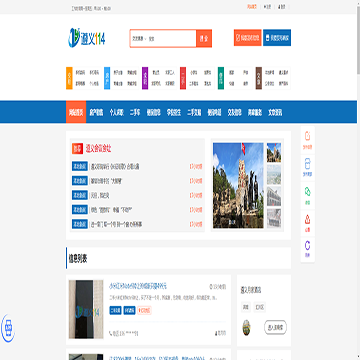Select the purple category block label

point(145,78)
